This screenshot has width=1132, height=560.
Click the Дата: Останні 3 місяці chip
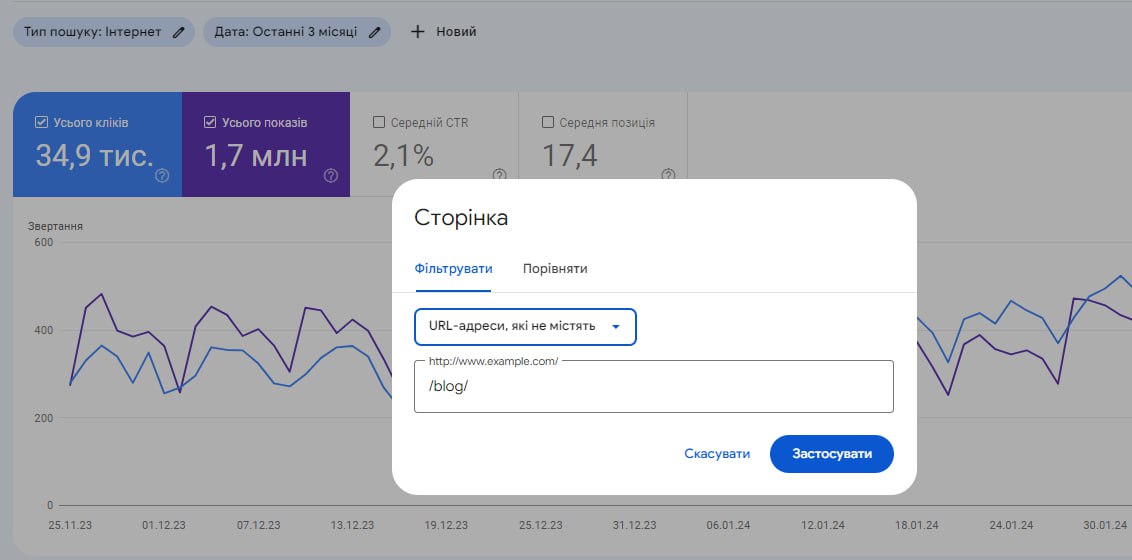tap(297, 32)
